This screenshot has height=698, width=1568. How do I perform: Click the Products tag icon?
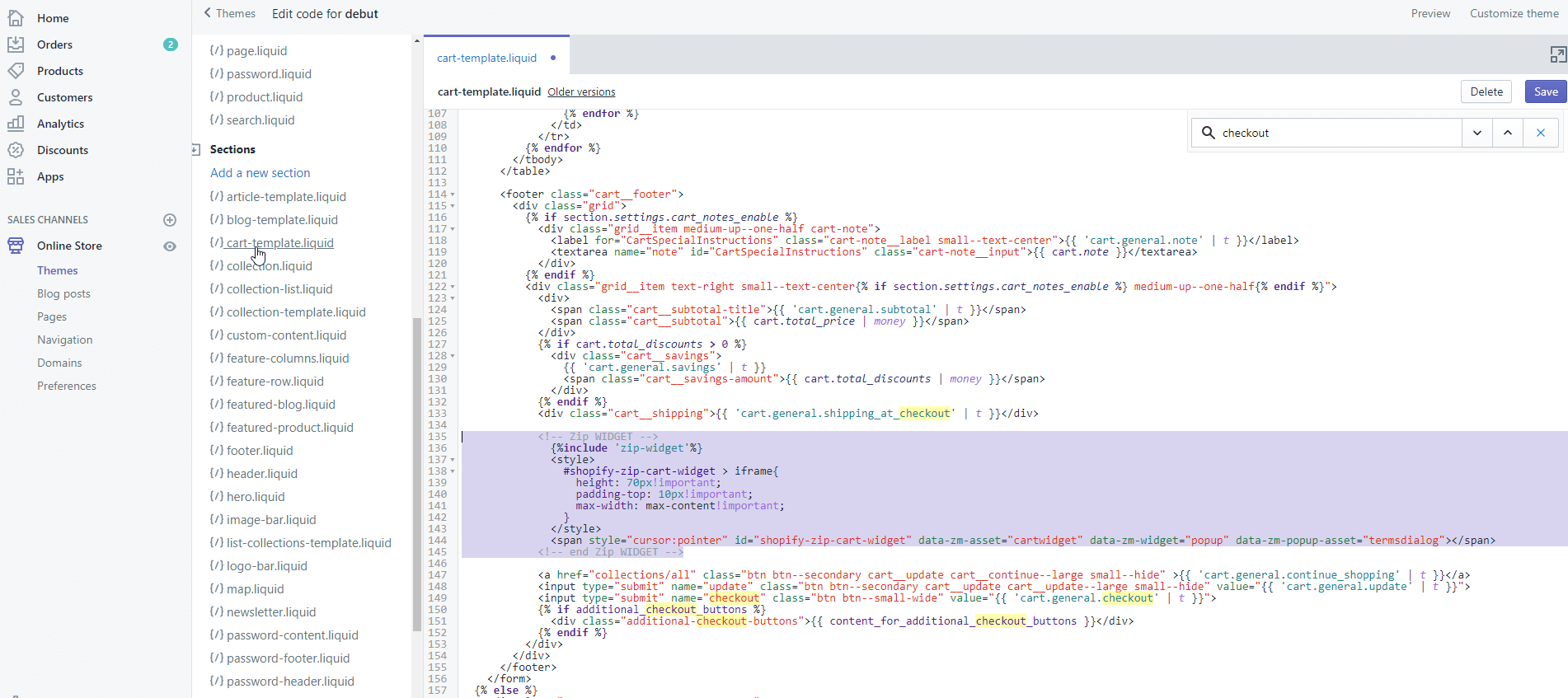tap(16, 71)
